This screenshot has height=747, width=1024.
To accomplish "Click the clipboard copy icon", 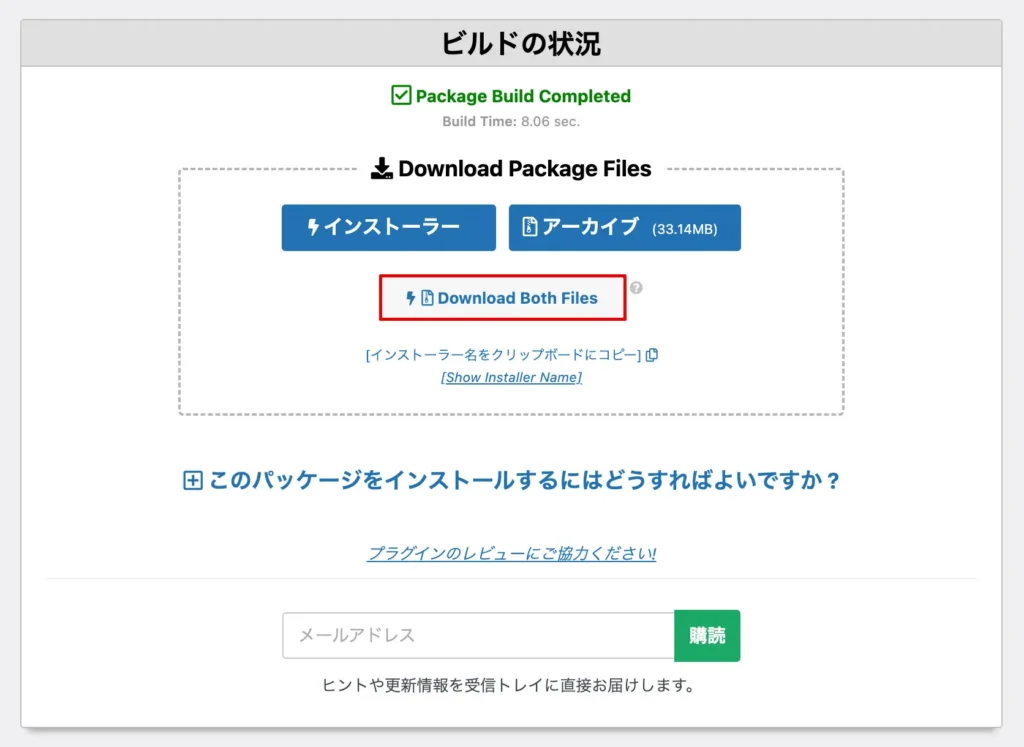I will (x=652, y=355).
